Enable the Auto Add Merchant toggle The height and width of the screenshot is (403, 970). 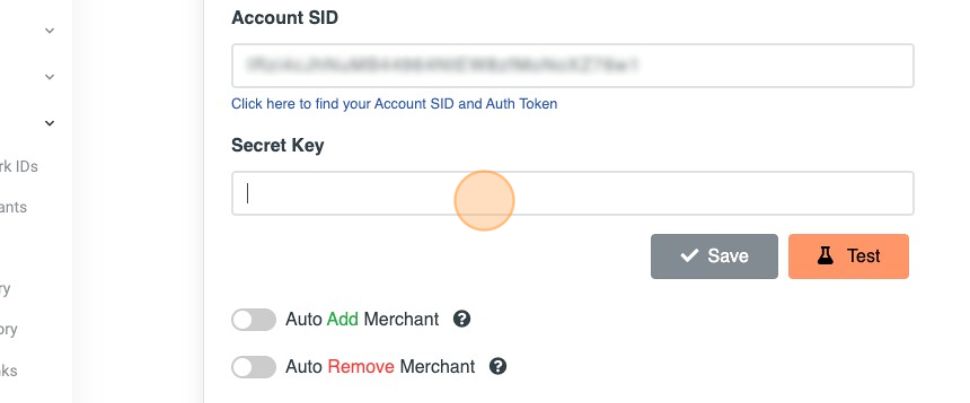pyautogui.click(x=253, y=319)
